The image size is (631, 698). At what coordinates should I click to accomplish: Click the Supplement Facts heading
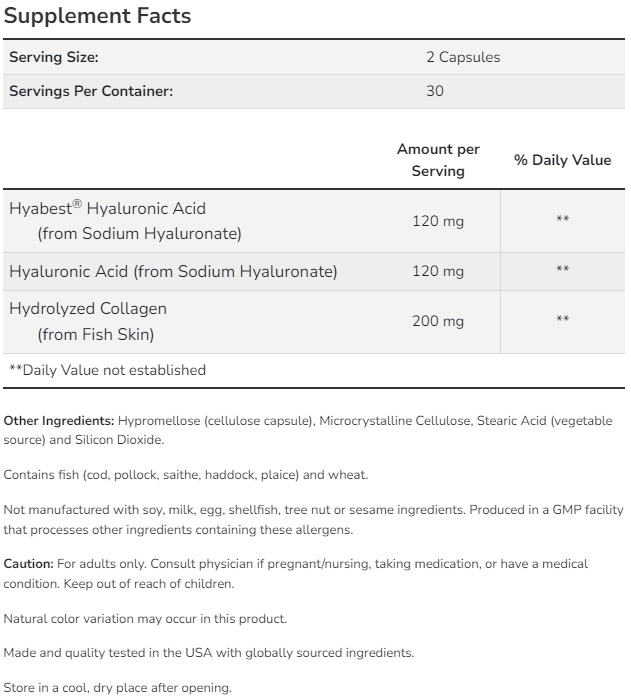click(97, 17)
